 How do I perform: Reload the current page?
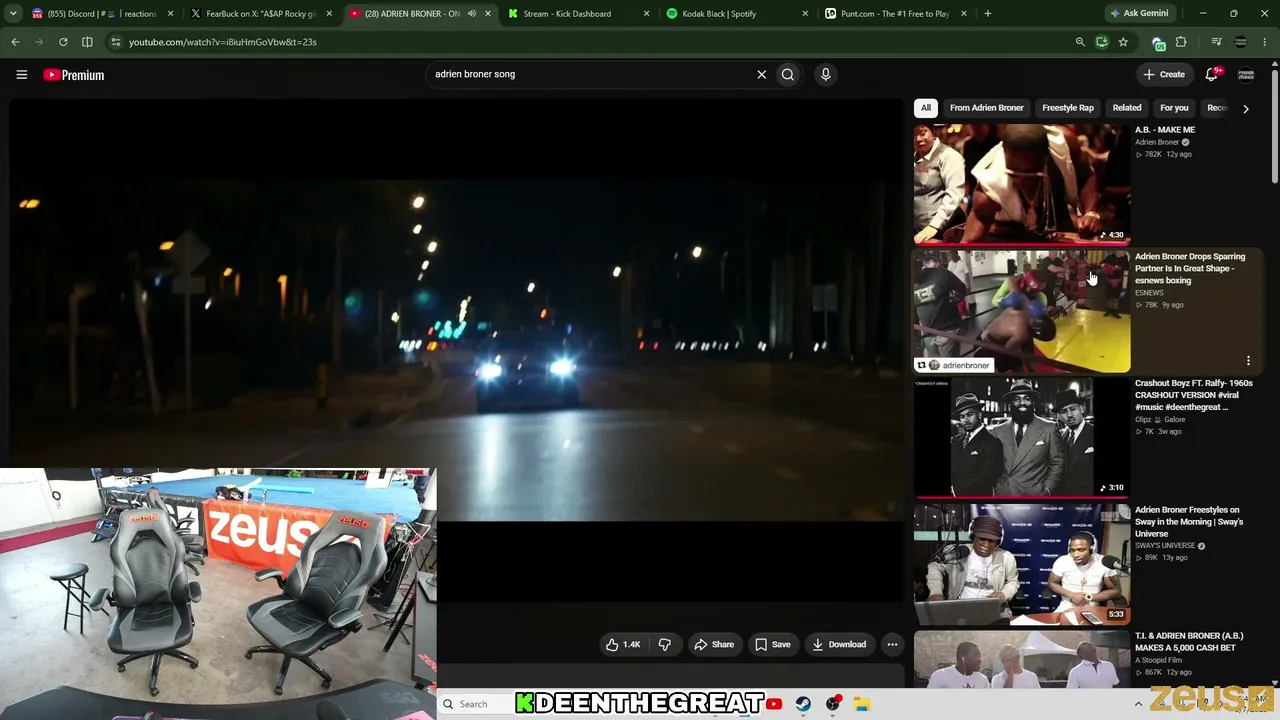point(63,42)
